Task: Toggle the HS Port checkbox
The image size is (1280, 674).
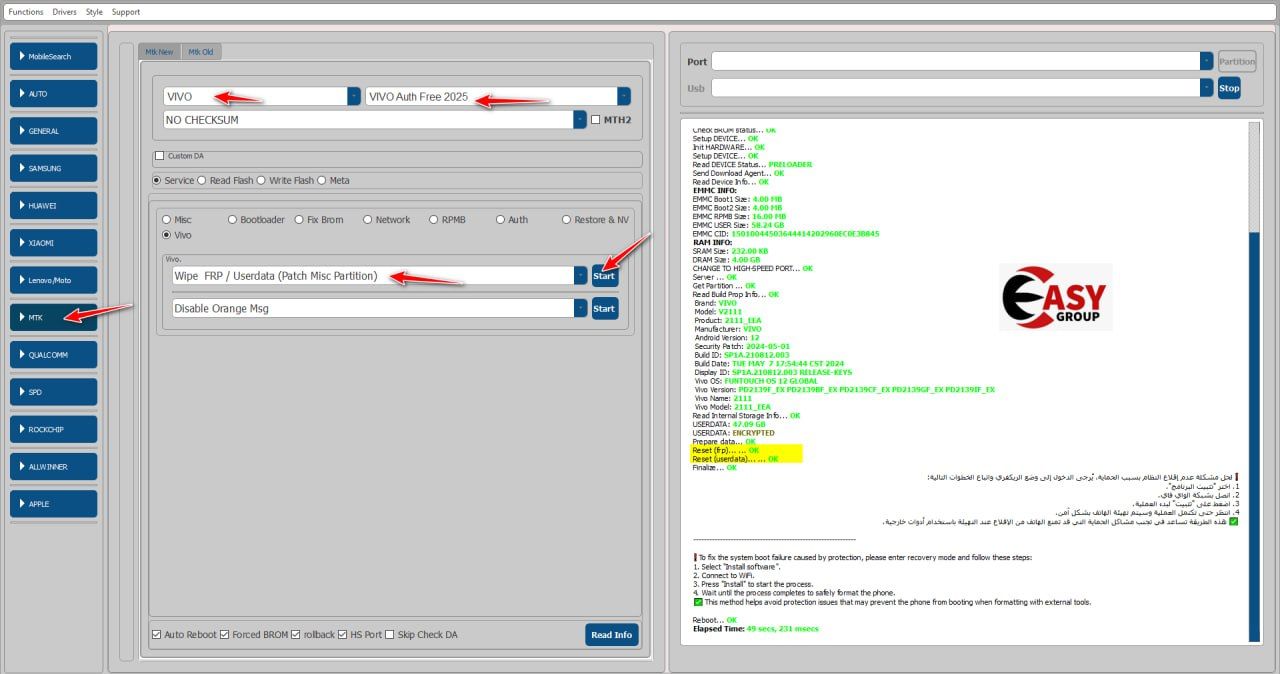Action: click(343, 635)
